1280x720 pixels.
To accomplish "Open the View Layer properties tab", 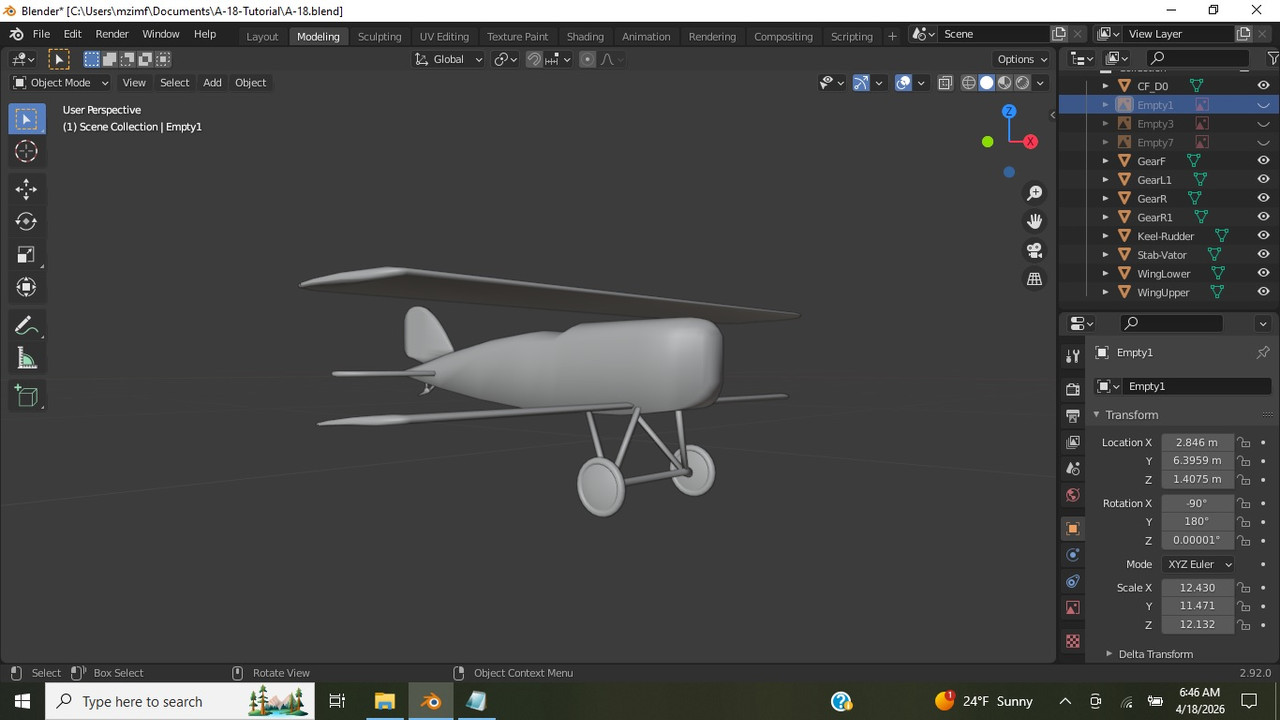I will pyautogui.click(x=1073, y=442).
